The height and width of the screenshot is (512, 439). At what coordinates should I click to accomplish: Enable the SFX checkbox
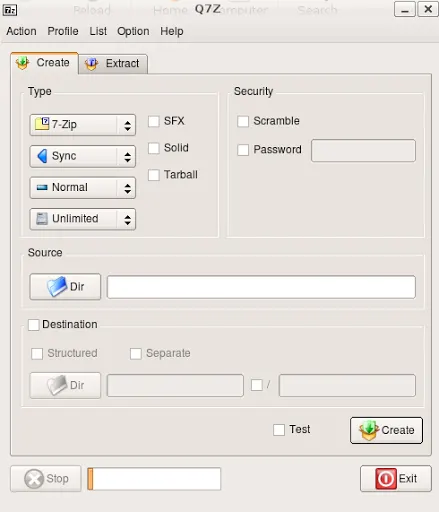(x=154, y=121)
